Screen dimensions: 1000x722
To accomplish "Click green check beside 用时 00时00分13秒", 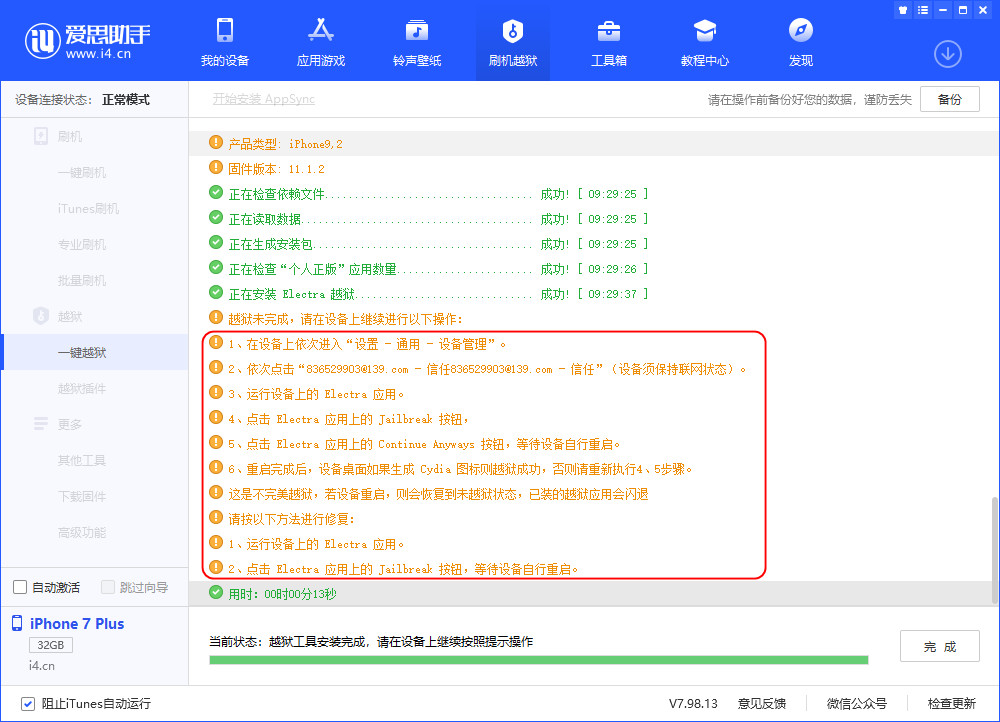I will click(x=216, y=592).
